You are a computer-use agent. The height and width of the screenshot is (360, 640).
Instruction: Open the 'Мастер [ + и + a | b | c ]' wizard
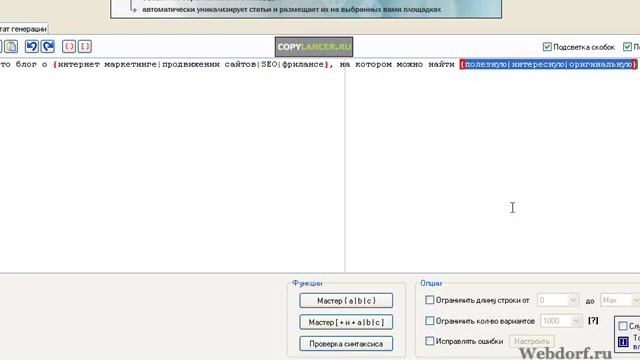tap(346, 322)
